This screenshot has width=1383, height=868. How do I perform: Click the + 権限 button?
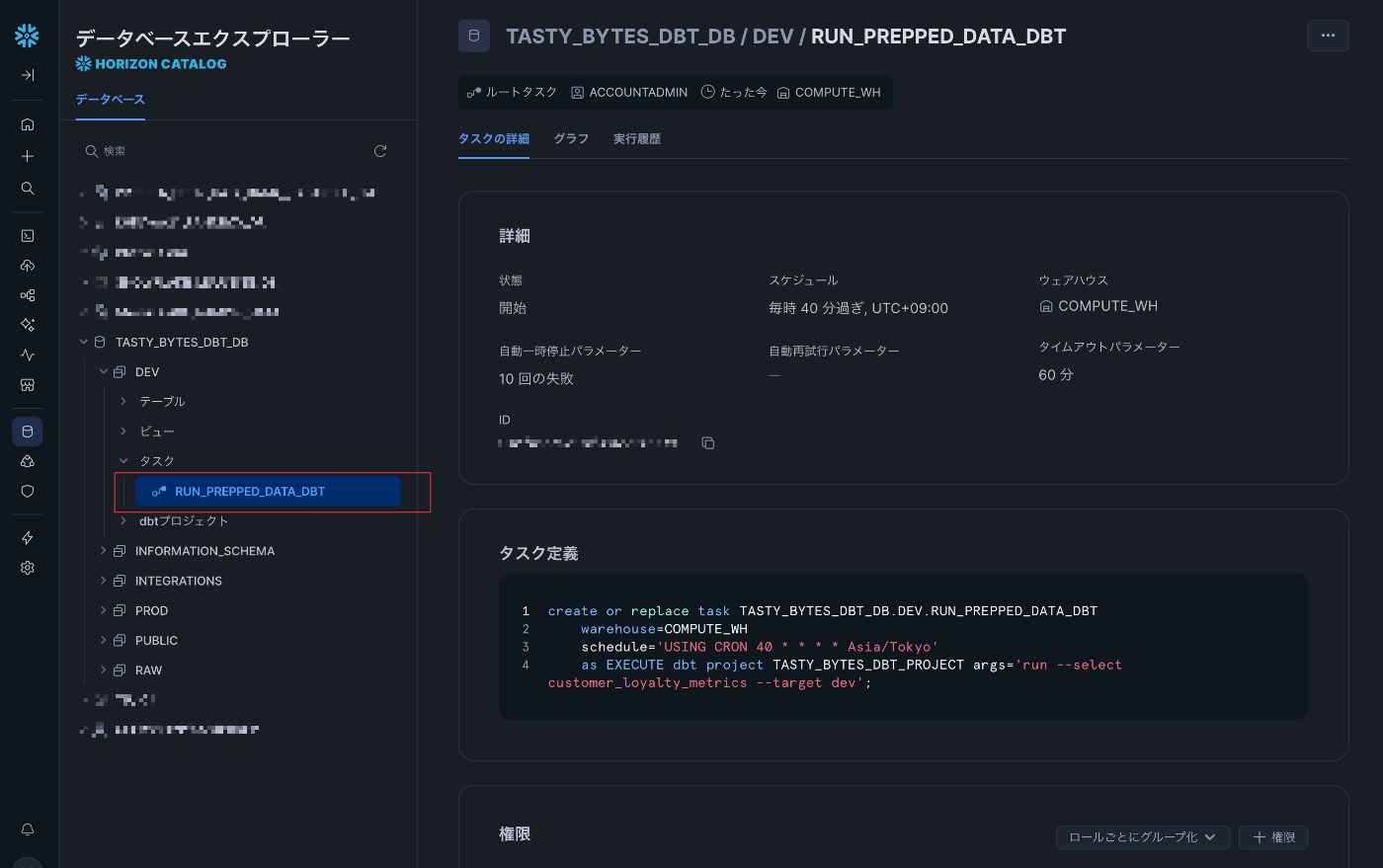pyautogui.click(x=1274, y=837)
